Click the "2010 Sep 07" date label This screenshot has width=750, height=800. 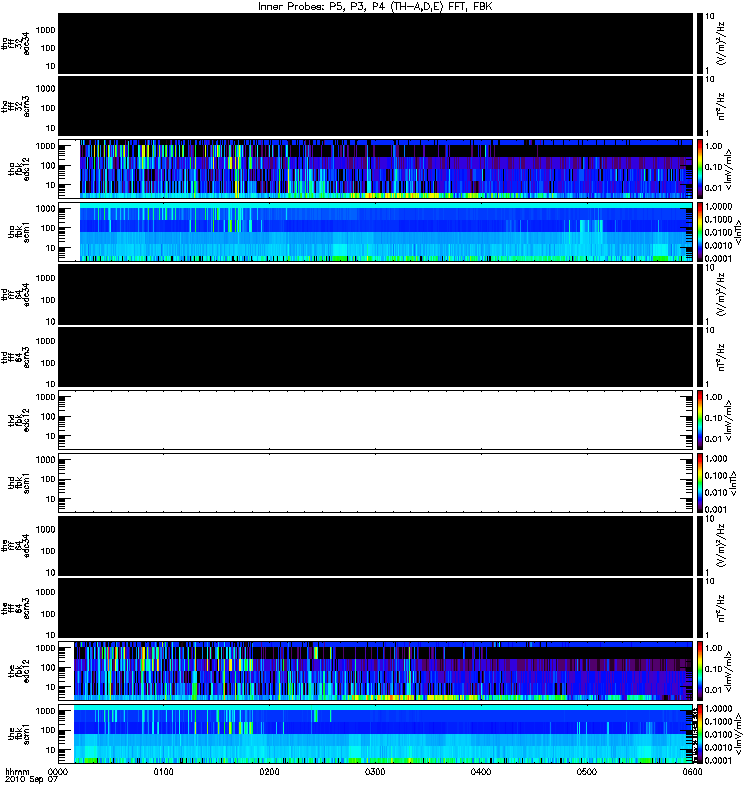click(32, 780)
